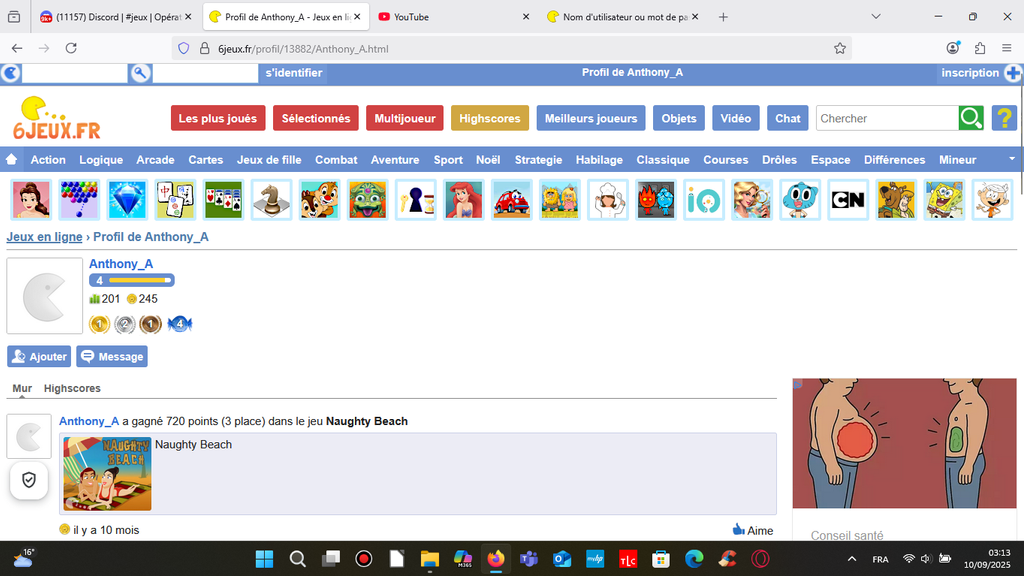The image size is (1024, 576).
Task: Click the Objets button
Action: coord(679,118)
